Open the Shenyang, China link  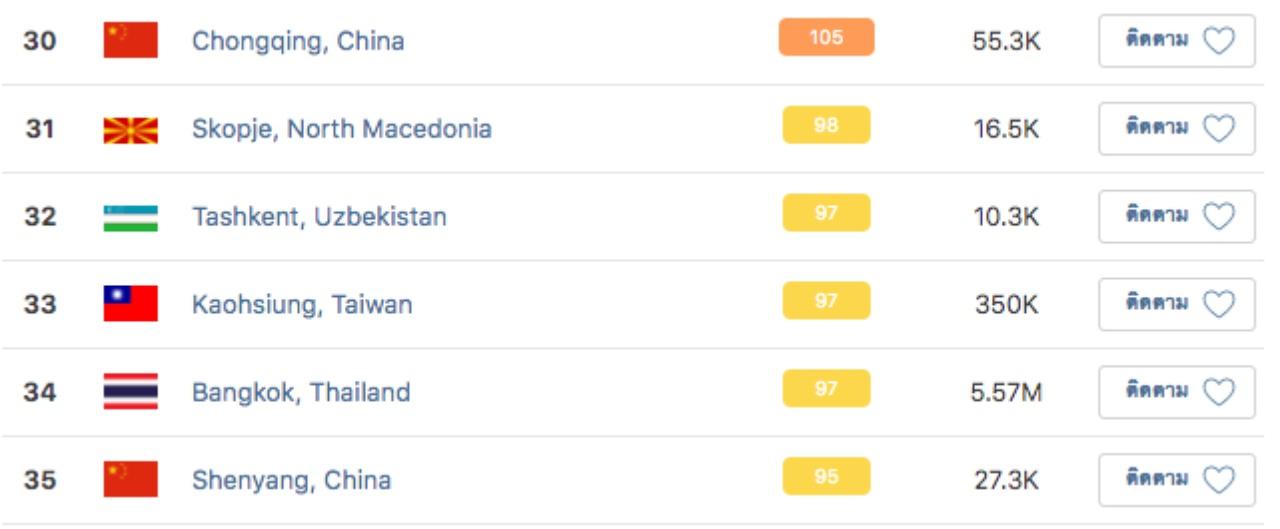coord(291,481)
